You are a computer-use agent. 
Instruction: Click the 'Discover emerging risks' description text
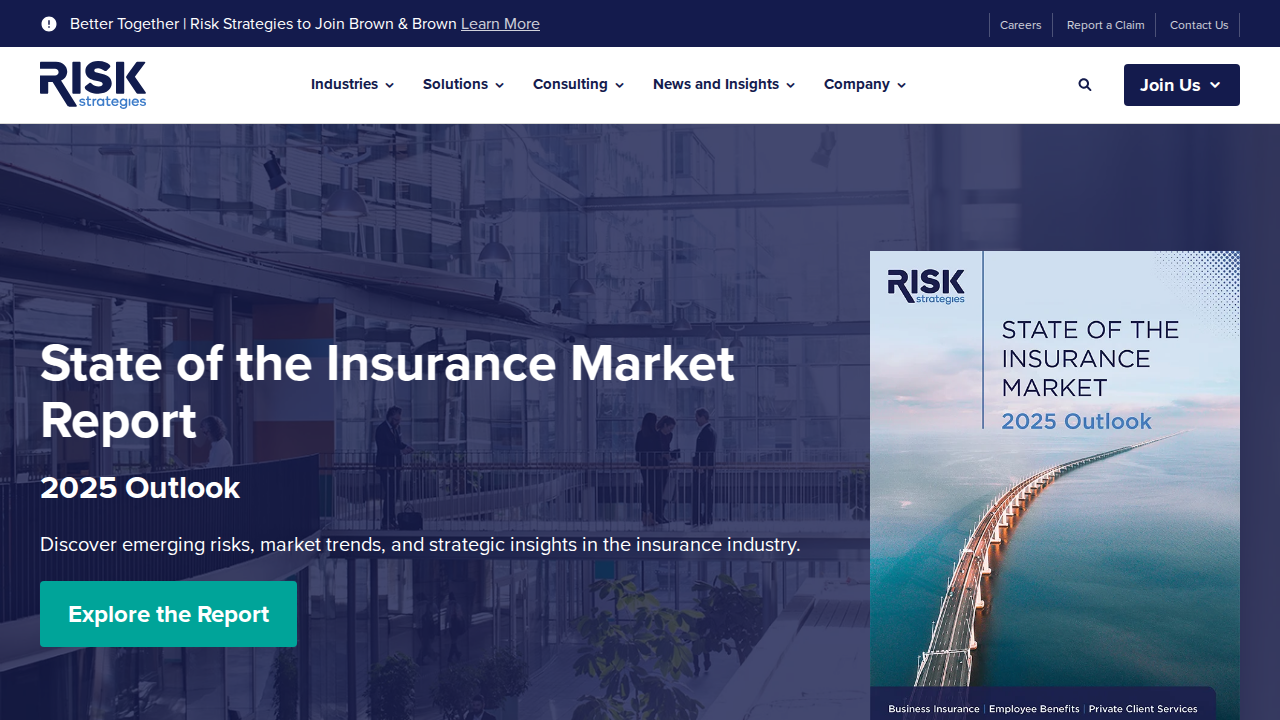click(420, 545)
